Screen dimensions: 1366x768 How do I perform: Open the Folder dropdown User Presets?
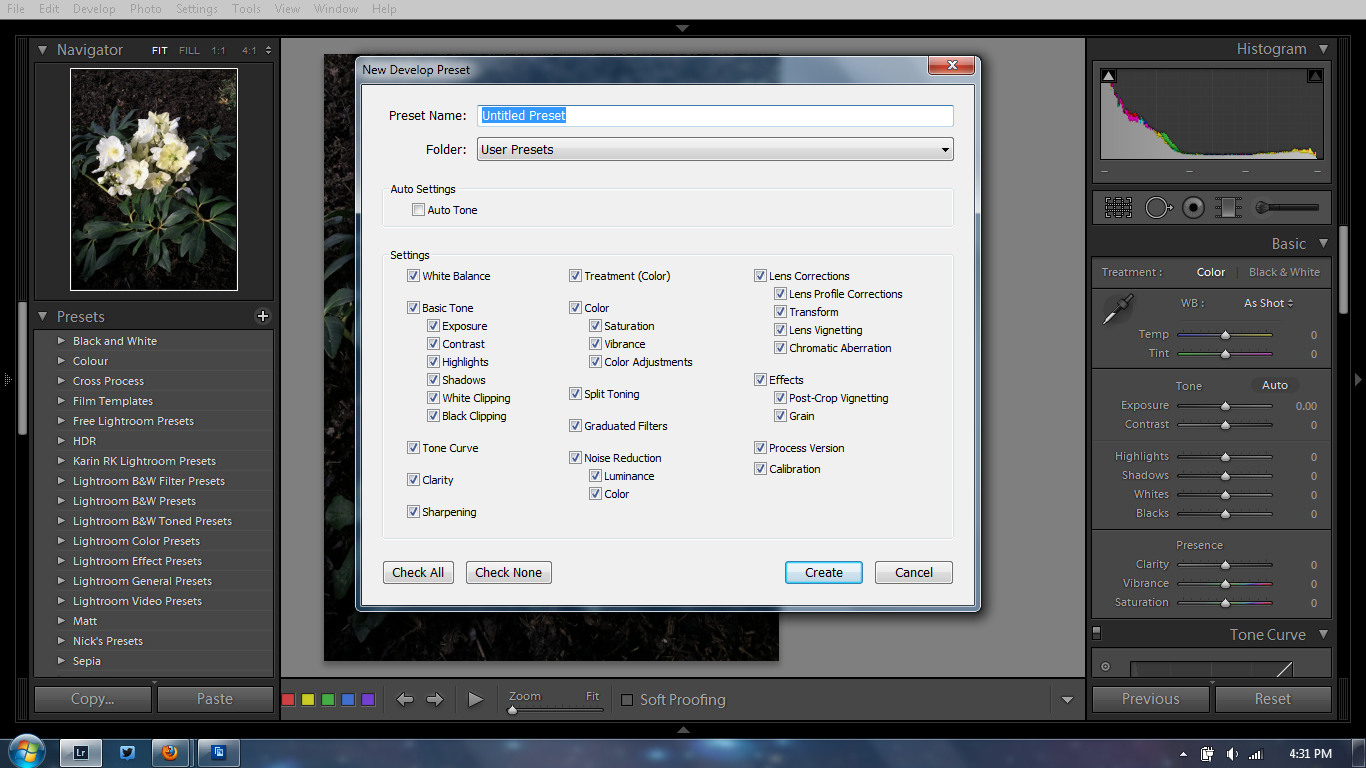715,149
